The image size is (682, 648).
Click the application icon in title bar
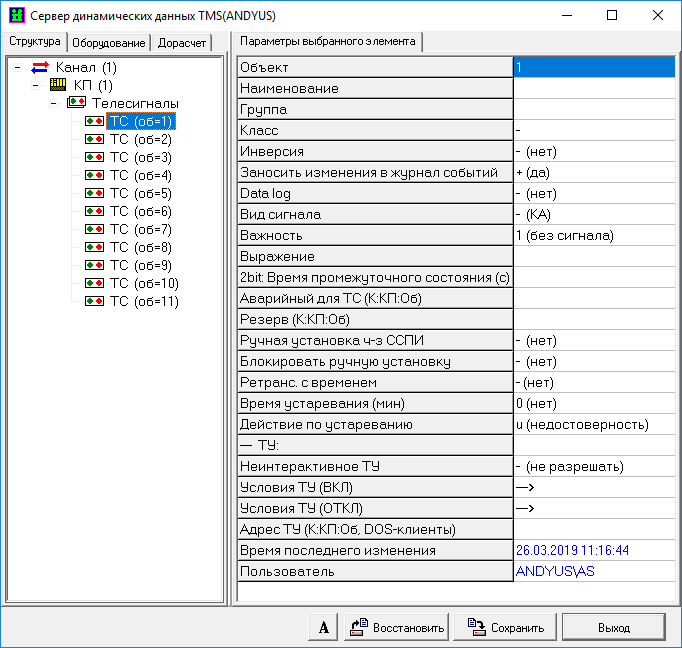coord(16,16)
